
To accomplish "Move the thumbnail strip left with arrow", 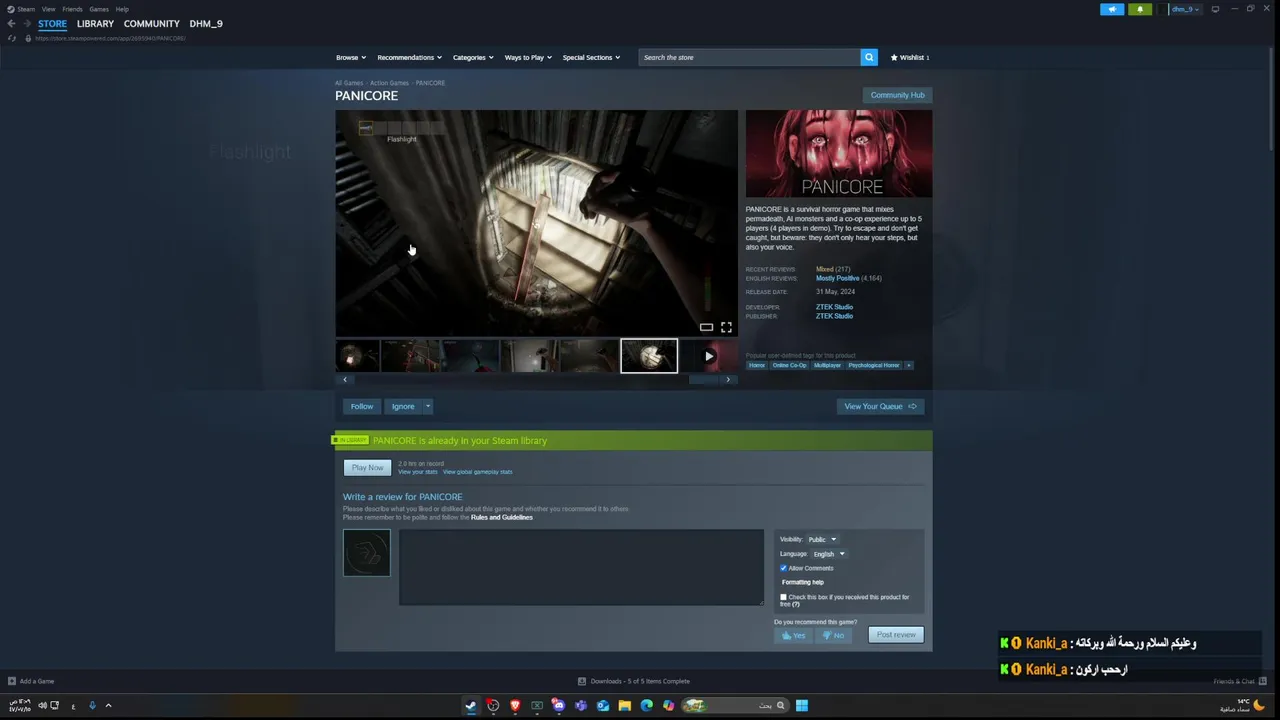I will (x=345, y=380).
